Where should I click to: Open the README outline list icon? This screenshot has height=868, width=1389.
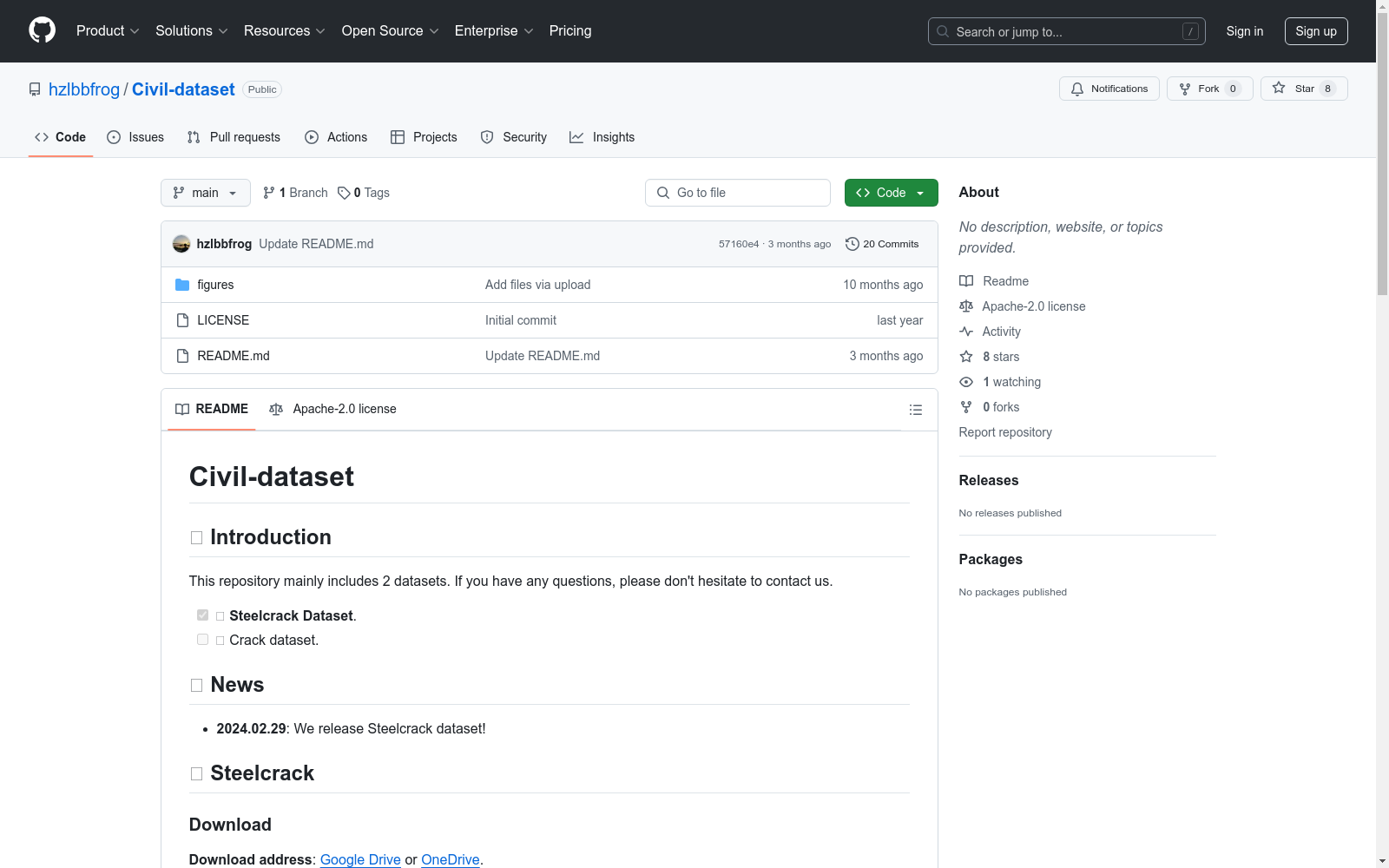pos(915,410)
